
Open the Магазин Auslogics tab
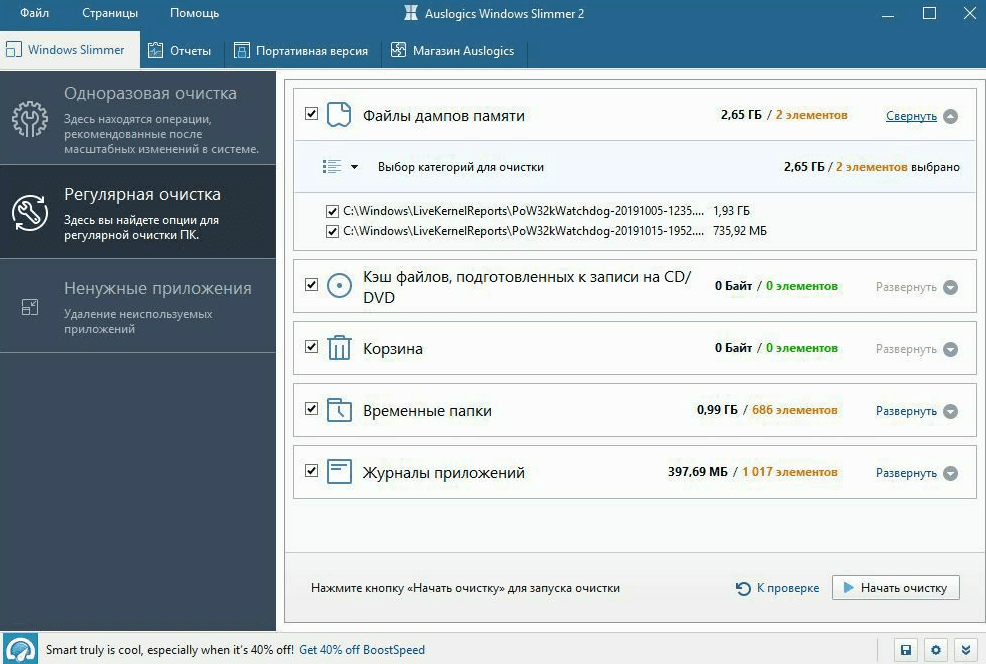[454, 50]
